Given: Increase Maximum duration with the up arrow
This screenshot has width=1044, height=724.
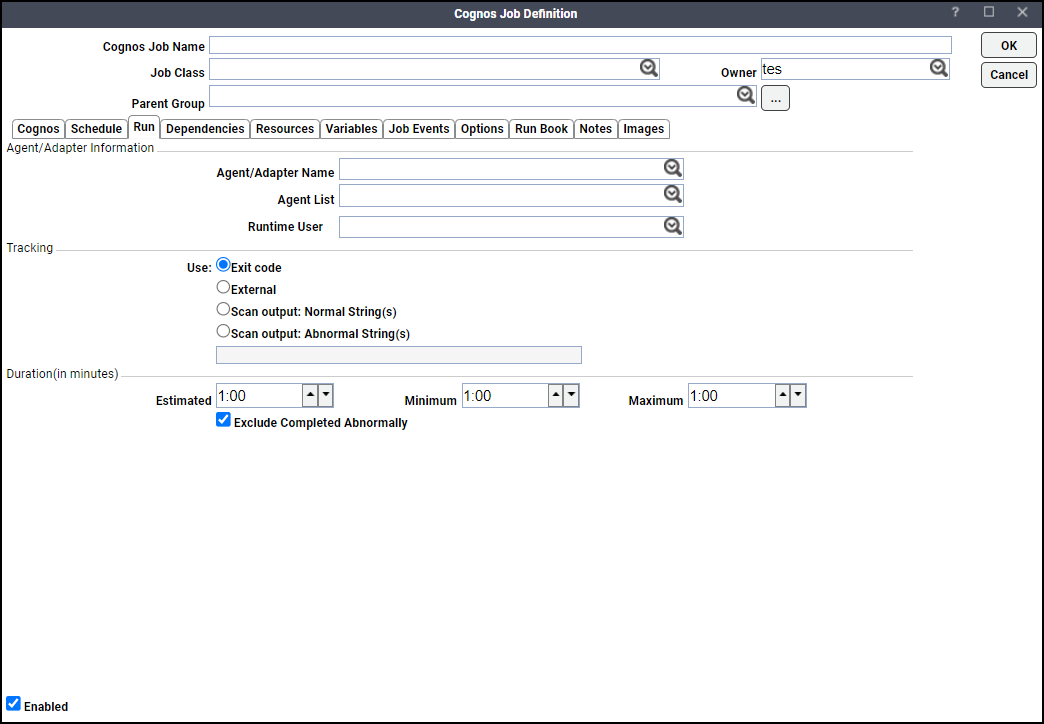Looking at the screenshot, I should tap(783, 395).
